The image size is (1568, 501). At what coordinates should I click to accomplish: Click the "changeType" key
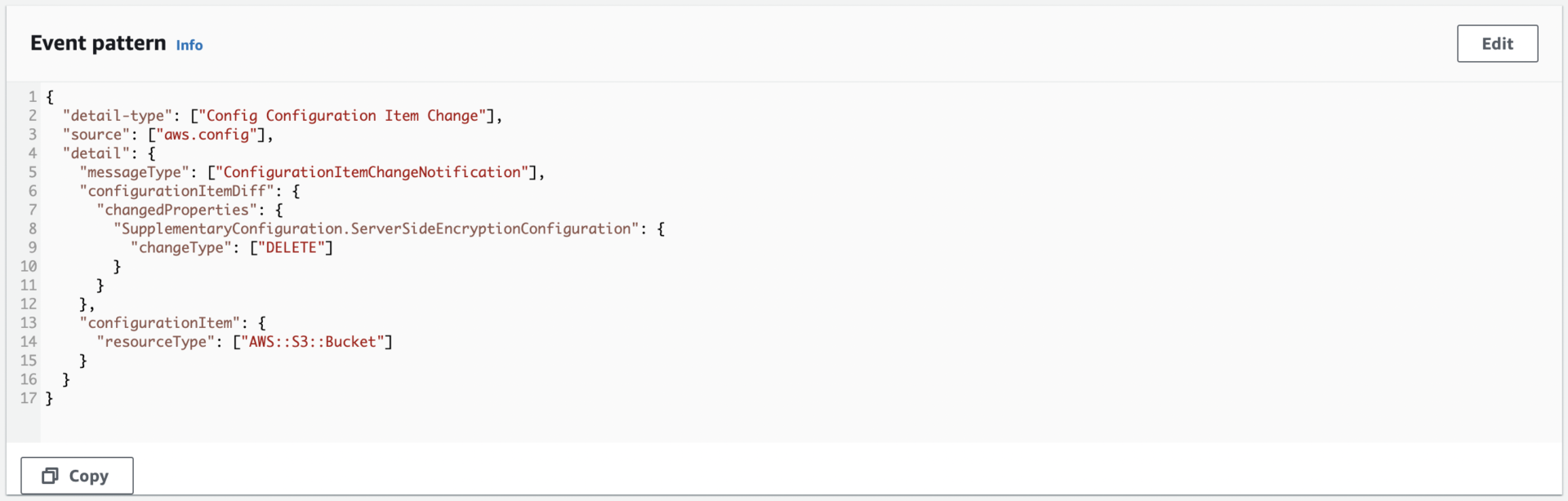(x=181, y=247)
